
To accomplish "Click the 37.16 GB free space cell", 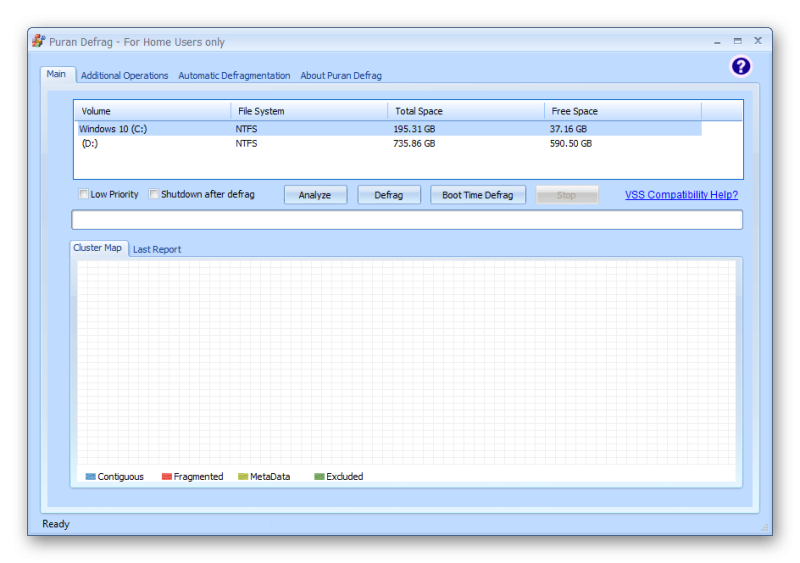I will coord(568,129).
